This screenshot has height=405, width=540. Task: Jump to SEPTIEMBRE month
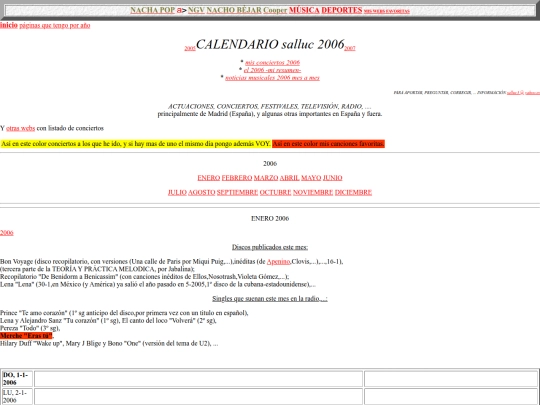[x=238, y=192]
